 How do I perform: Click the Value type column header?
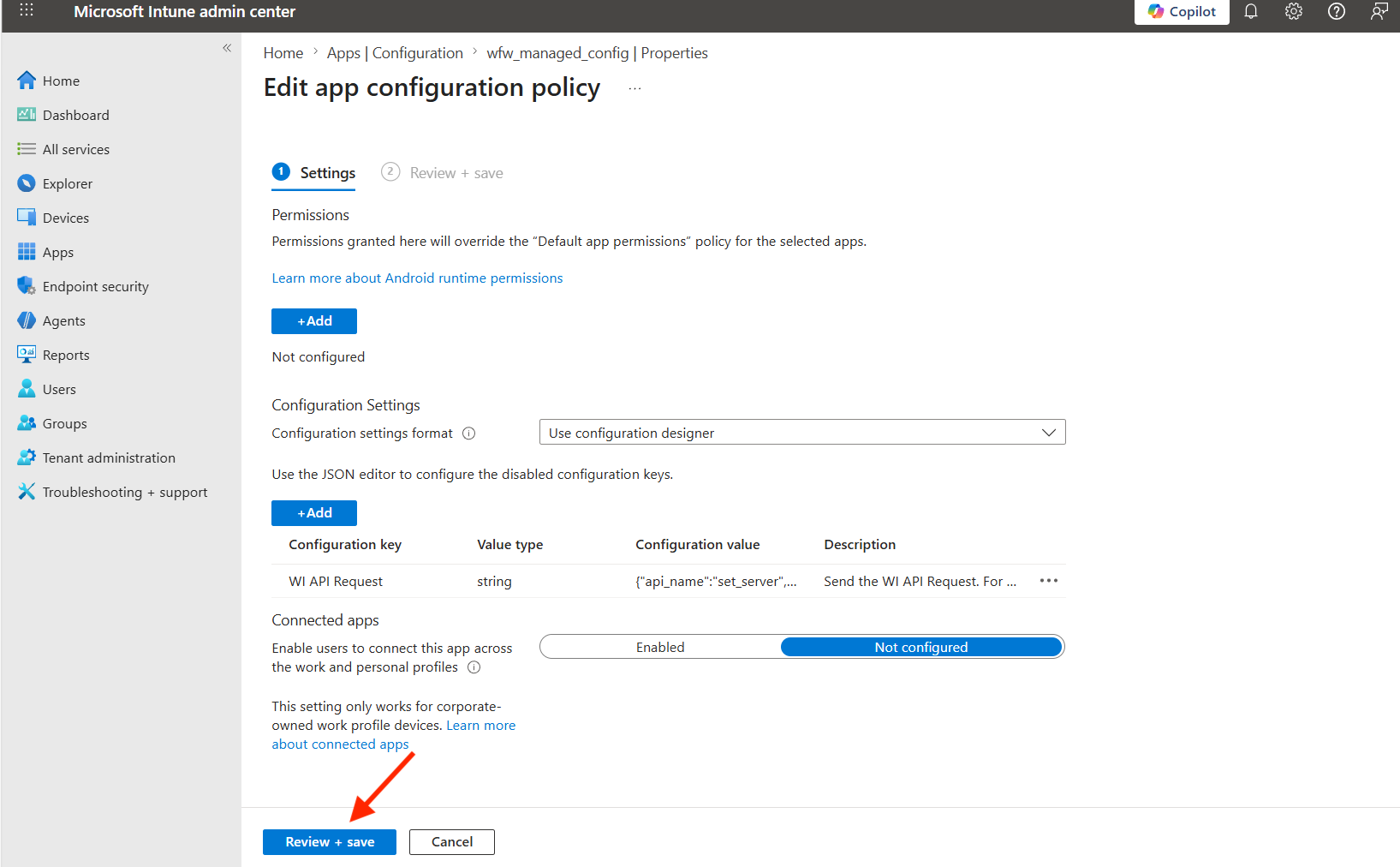pyautogui.click(x=510, y=545)
